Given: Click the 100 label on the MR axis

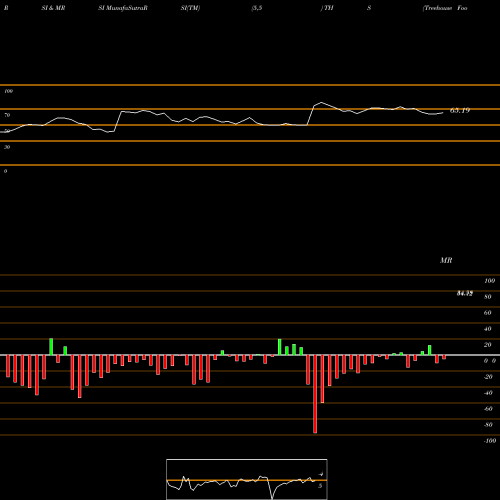Looking at the screenshot, I should coord(489,281).
